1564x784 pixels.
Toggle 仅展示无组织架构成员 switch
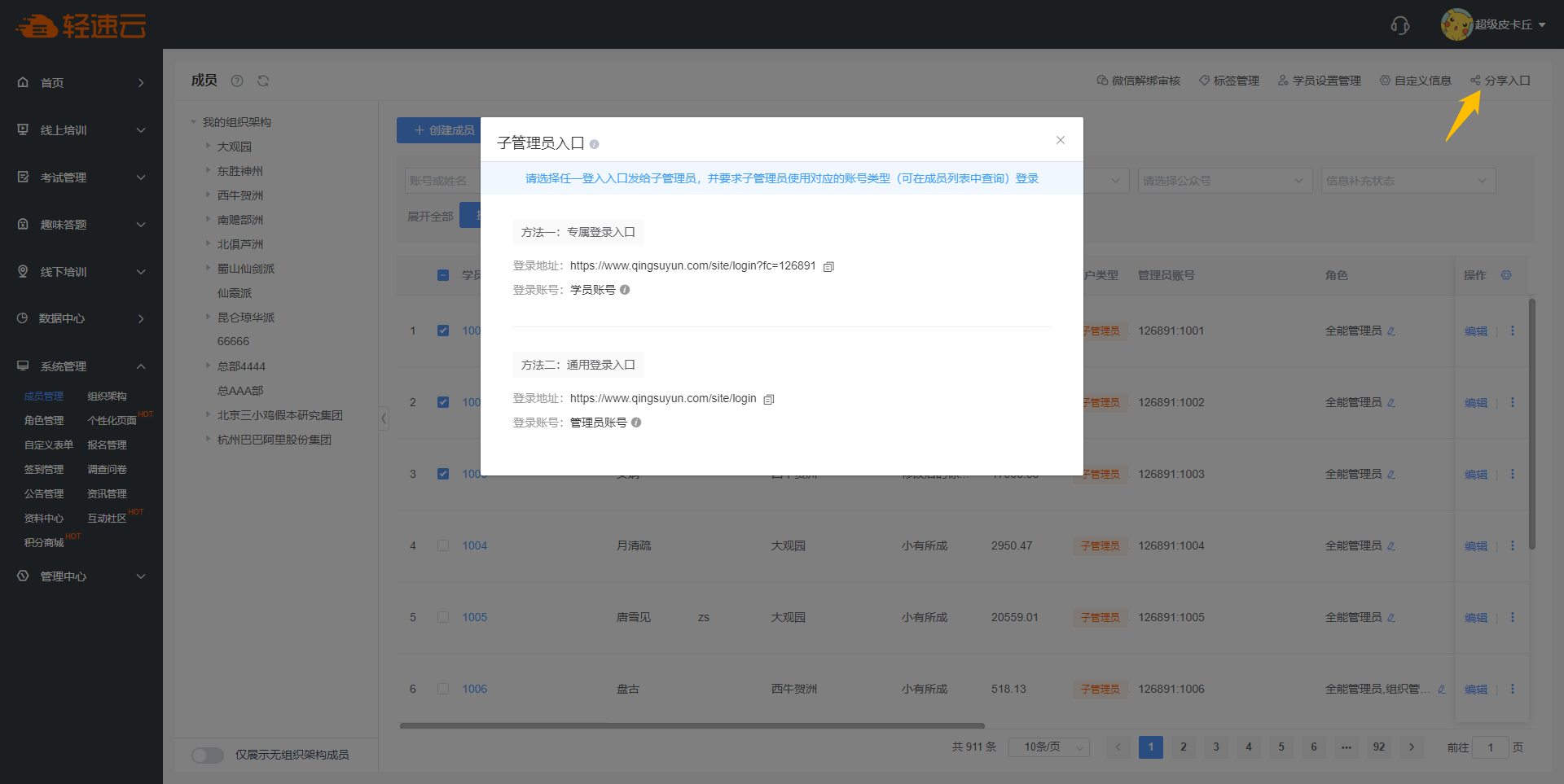[208, 755]
